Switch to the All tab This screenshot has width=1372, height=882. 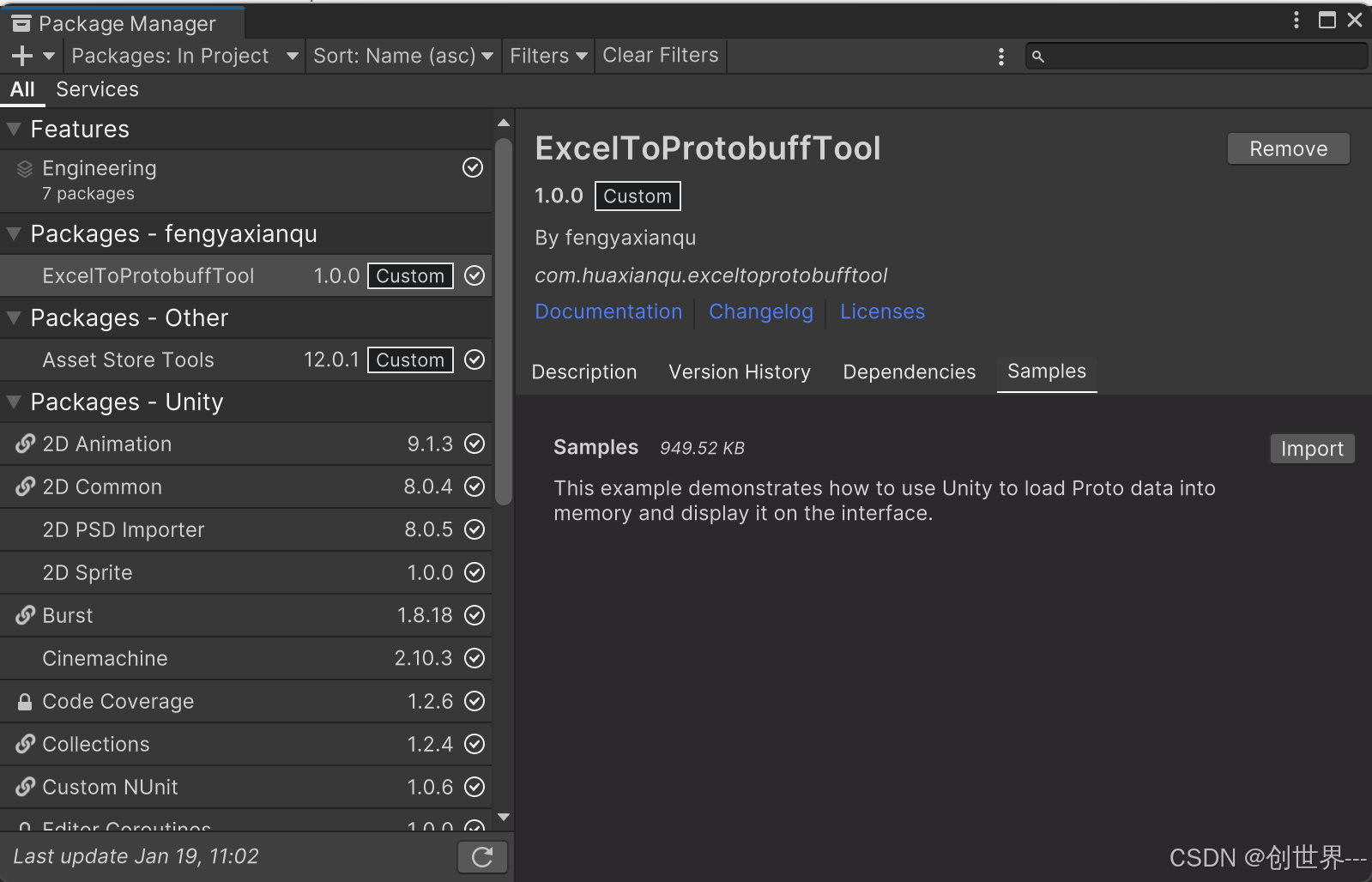[22, 89]
